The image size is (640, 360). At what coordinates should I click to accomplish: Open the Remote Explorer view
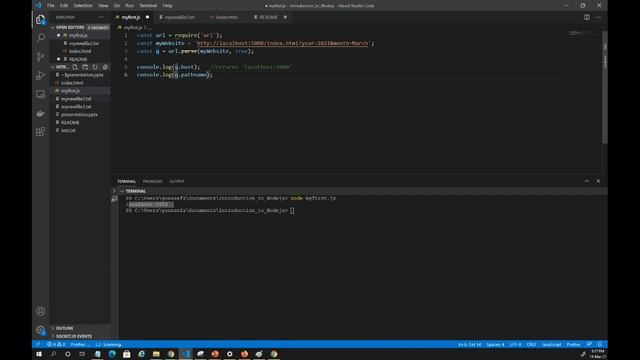40,94
